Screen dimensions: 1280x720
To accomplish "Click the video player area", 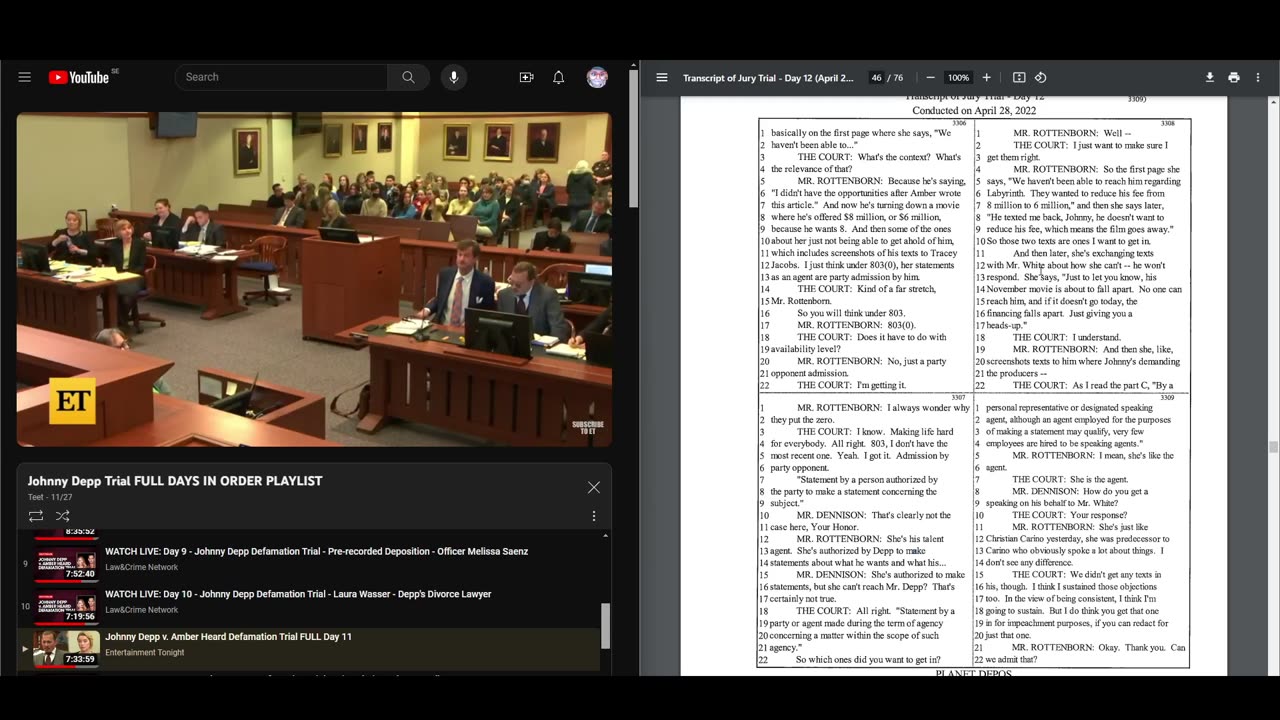I will pyautogui.click(x=314, y=279).
